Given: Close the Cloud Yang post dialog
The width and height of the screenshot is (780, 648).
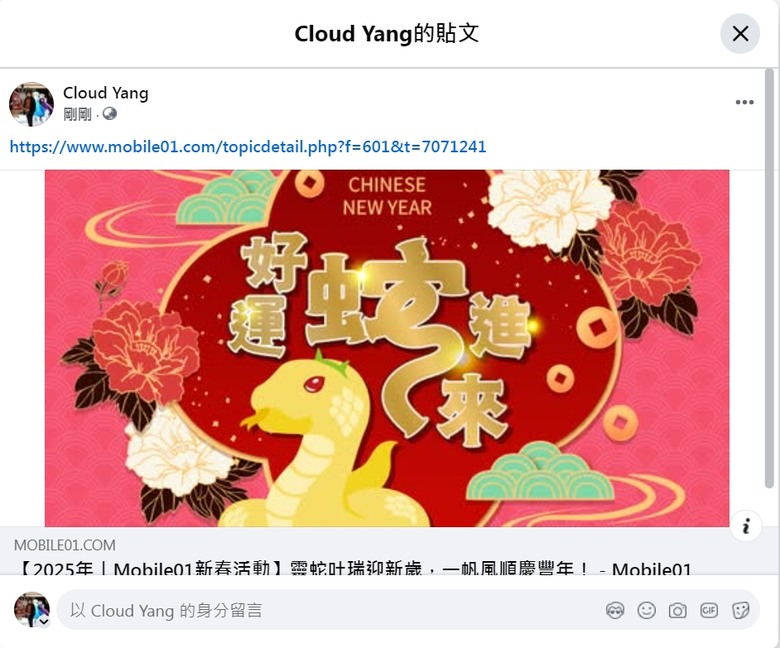Looking at the screenshot, I should 740,34.
